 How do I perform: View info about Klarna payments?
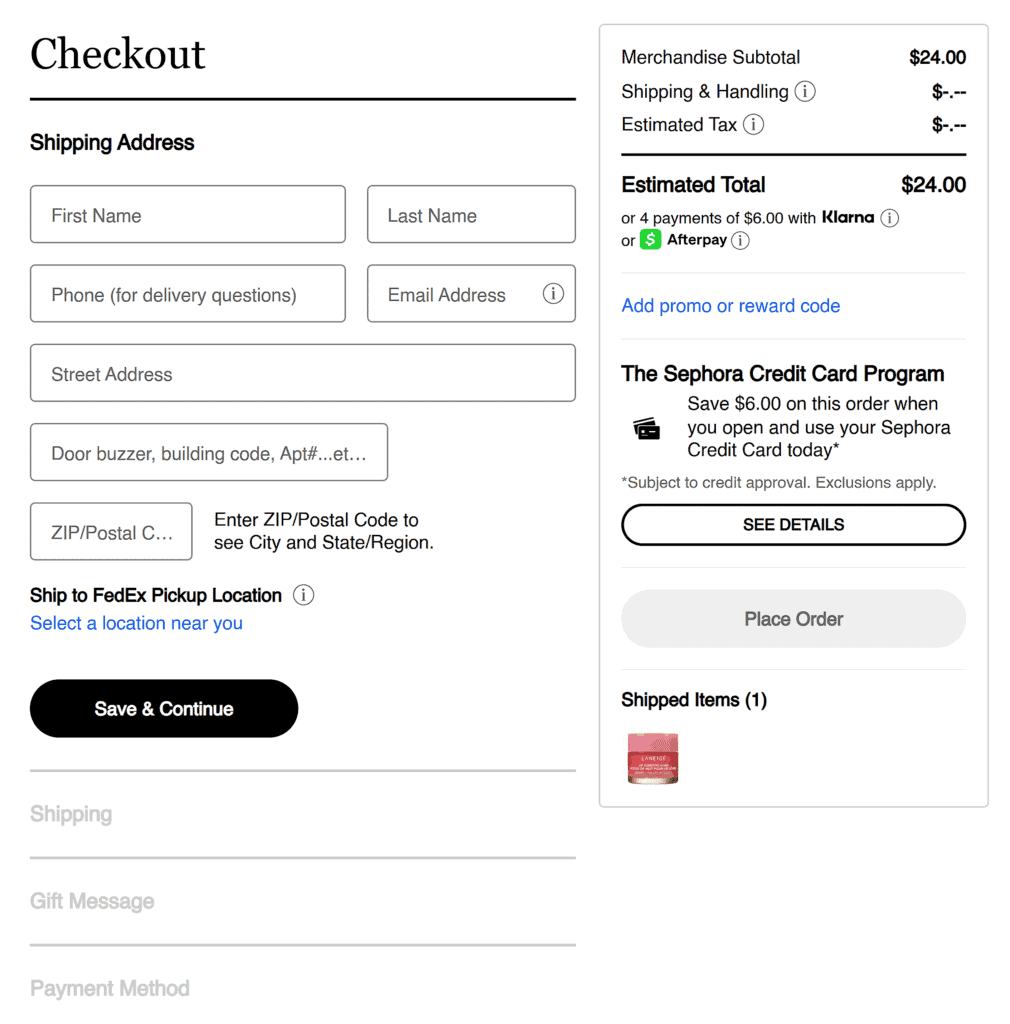tap(889, 218)
